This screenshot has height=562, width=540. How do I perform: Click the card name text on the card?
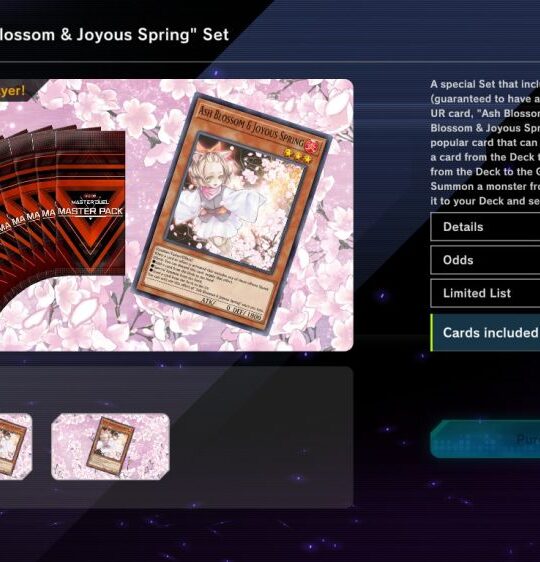click(251, 128)
